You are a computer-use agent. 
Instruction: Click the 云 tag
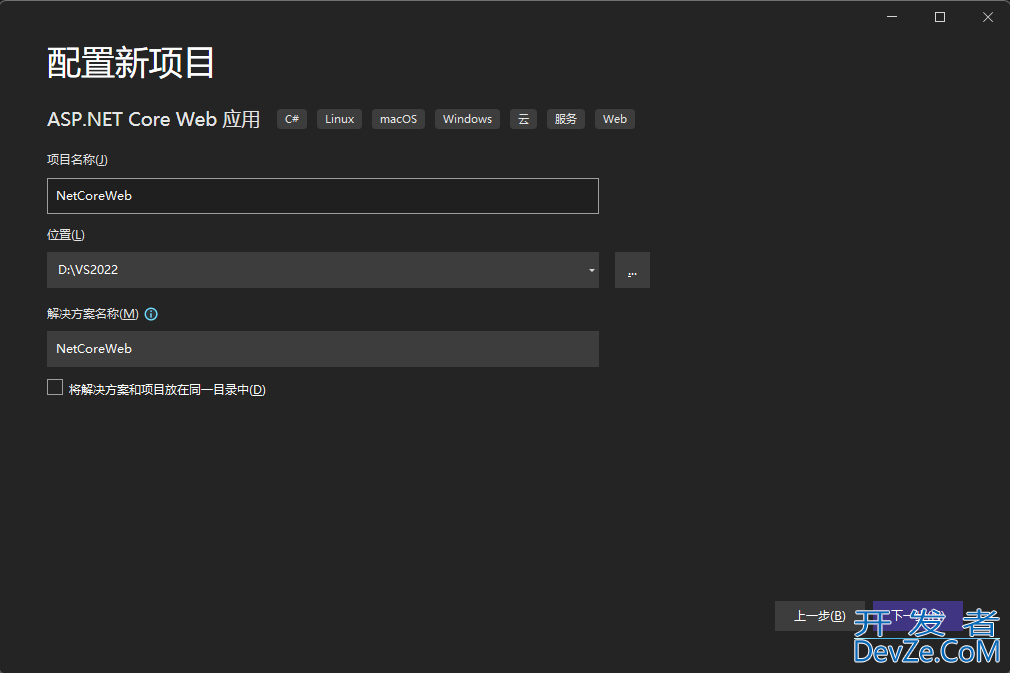coord(523,119)
